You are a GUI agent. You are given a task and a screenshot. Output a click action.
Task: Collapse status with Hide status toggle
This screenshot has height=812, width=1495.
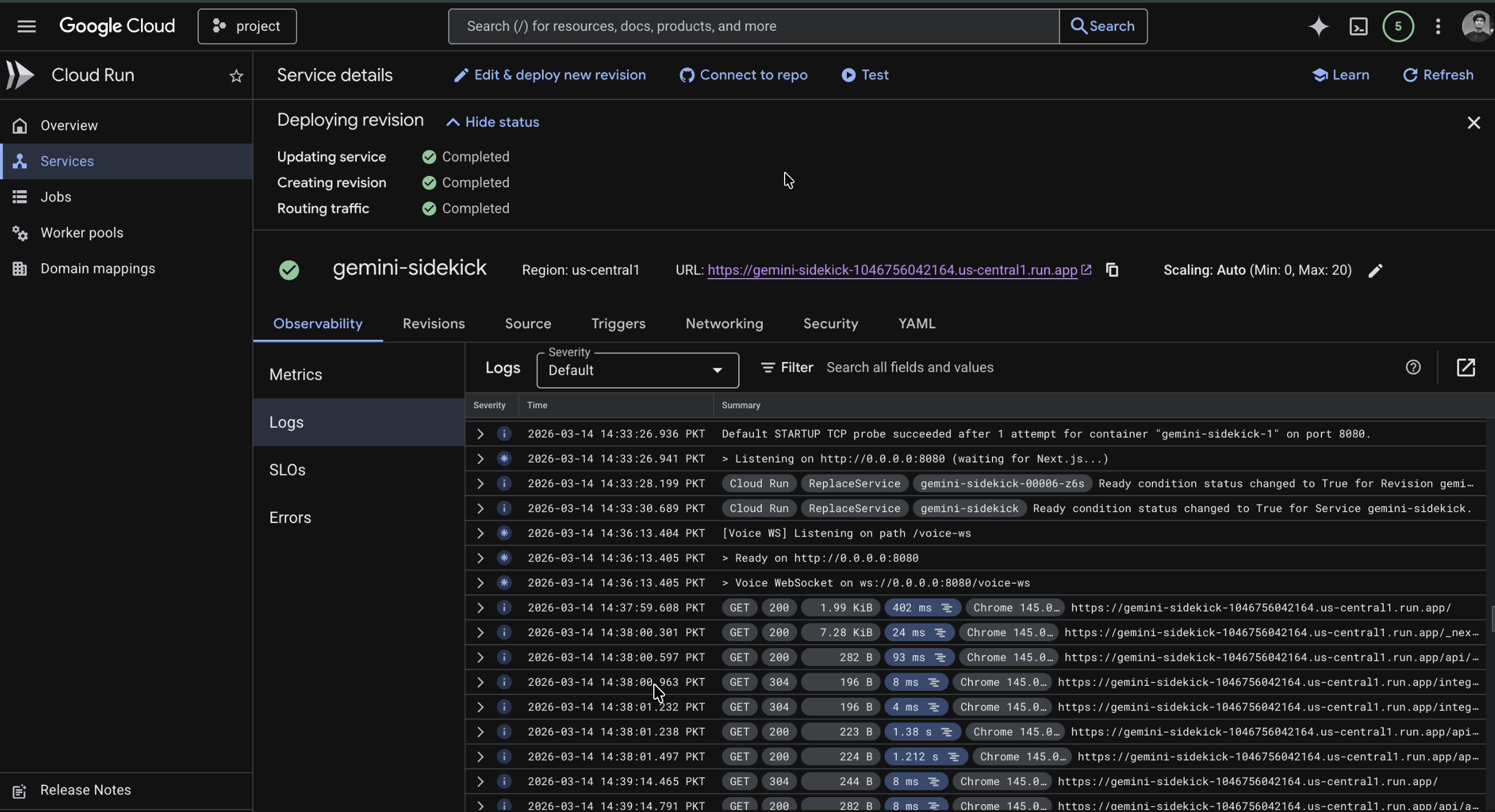[x=492, y=122]
